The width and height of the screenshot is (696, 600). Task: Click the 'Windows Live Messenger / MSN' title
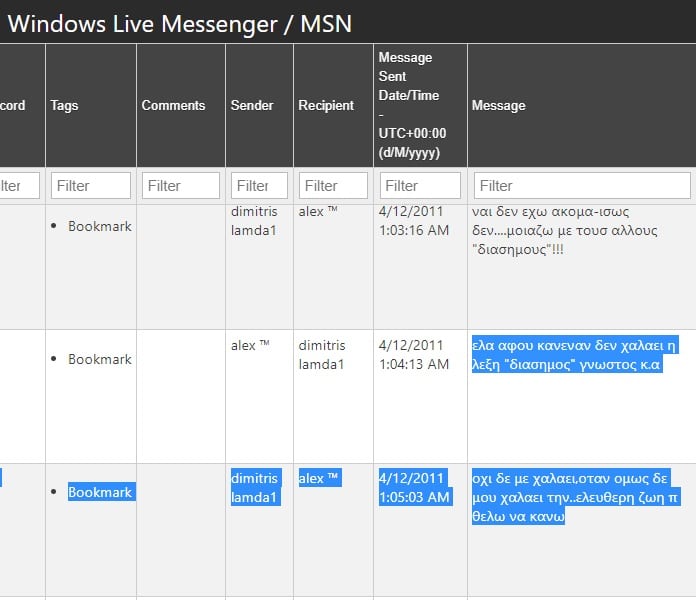pyautogui.click(x=180, y=24)
